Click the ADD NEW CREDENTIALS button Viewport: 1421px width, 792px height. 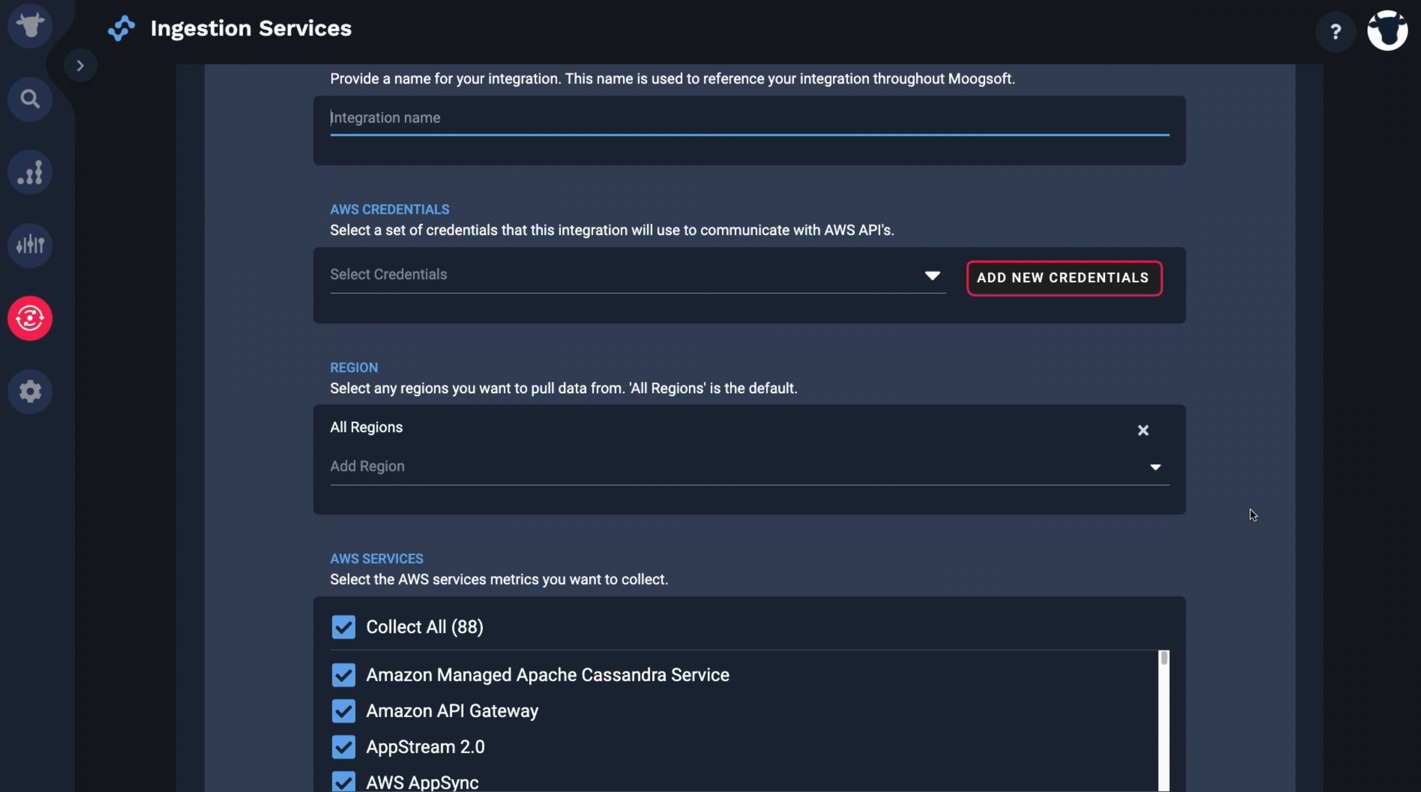pos(1064,278)
